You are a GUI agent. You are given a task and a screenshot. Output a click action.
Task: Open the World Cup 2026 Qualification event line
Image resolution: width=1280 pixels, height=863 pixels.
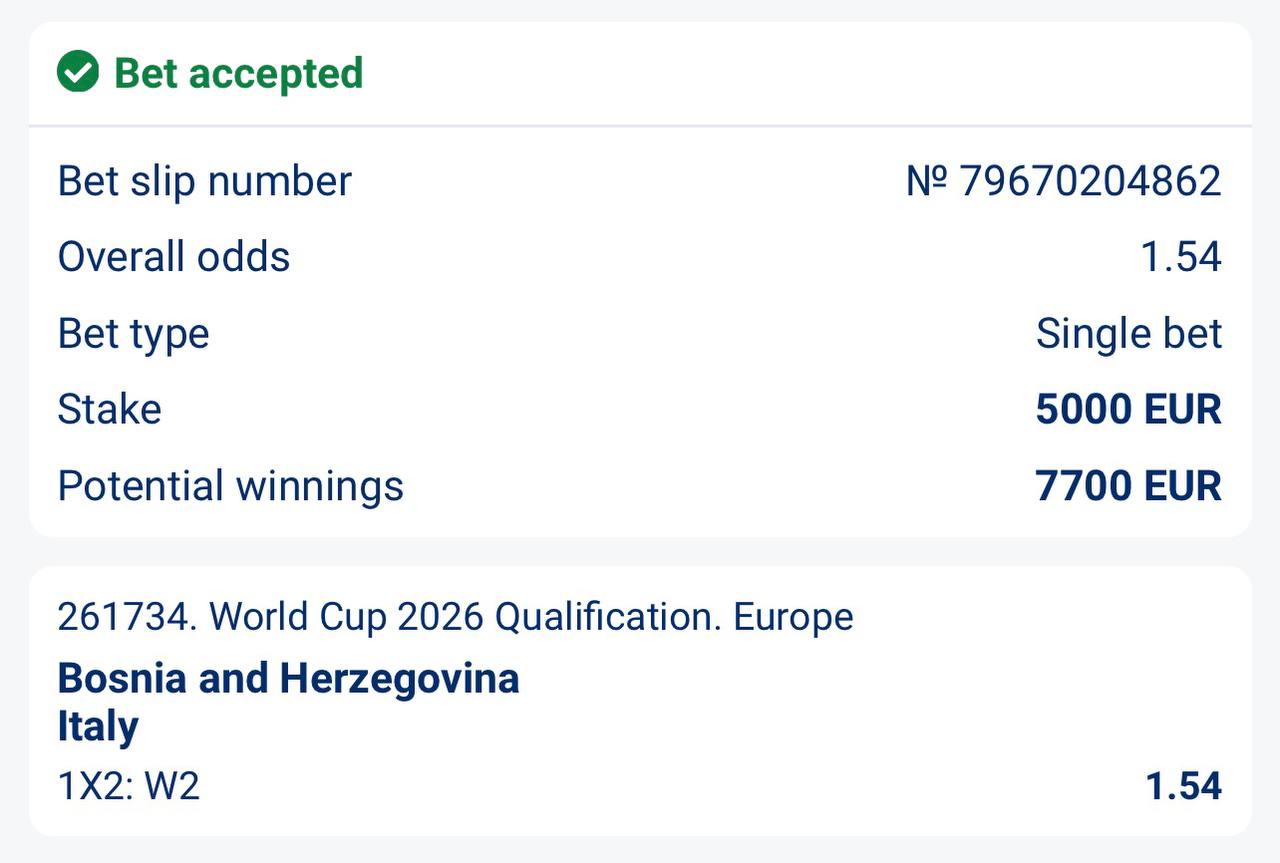(456, 617)
